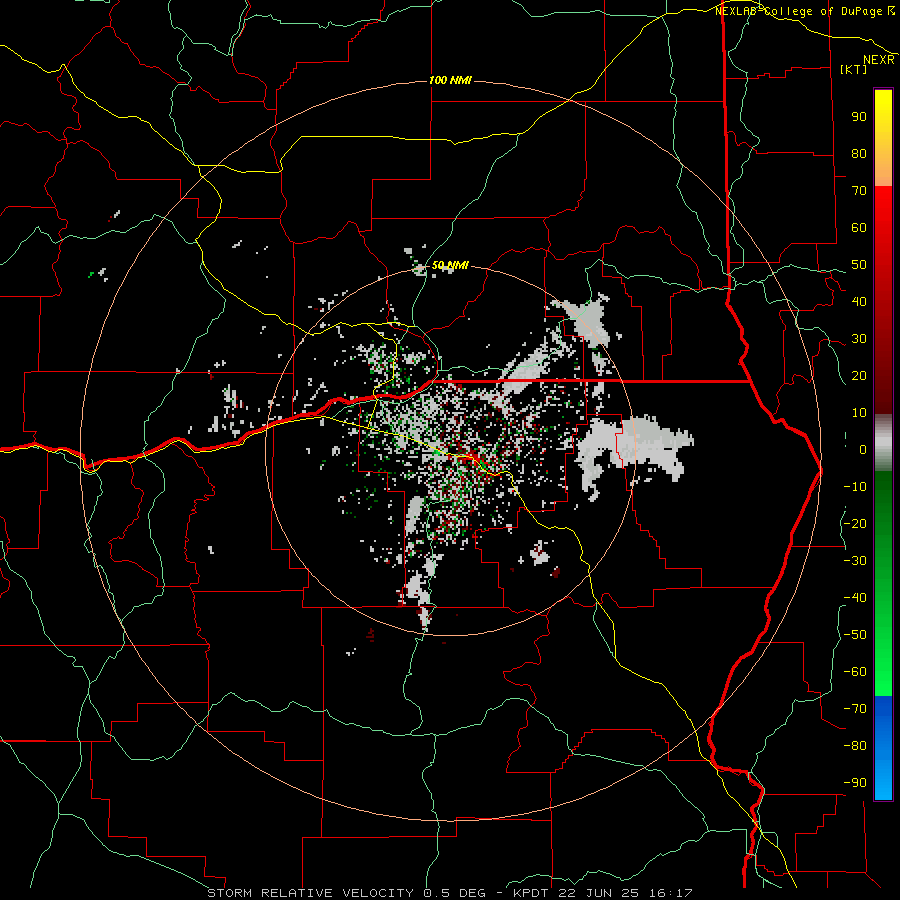900x900 pixels.
Task: Click the 20 value on velocity scale
Action: click(859, 376)
